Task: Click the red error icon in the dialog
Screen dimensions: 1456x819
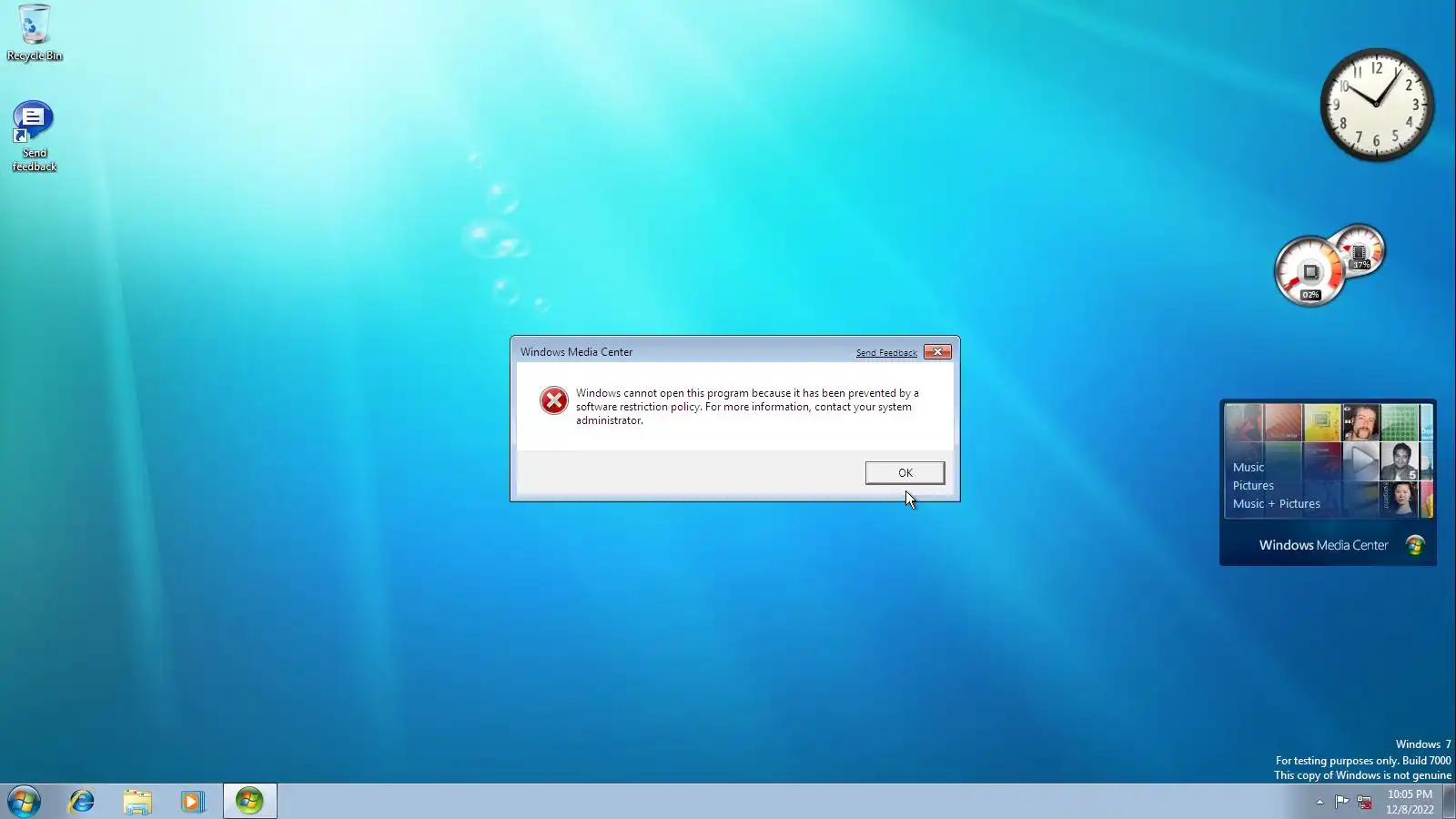Action: pos(553,400)
